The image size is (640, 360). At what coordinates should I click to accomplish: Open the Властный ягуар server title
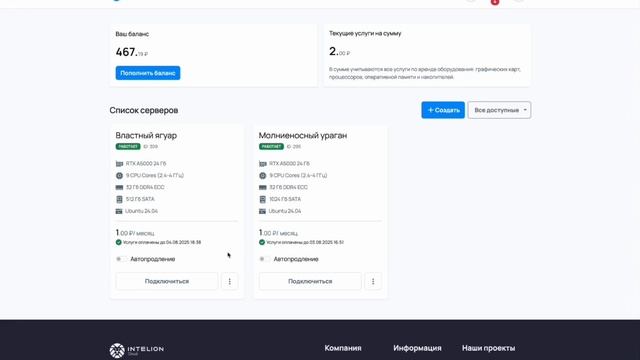(x=146, y=135)
